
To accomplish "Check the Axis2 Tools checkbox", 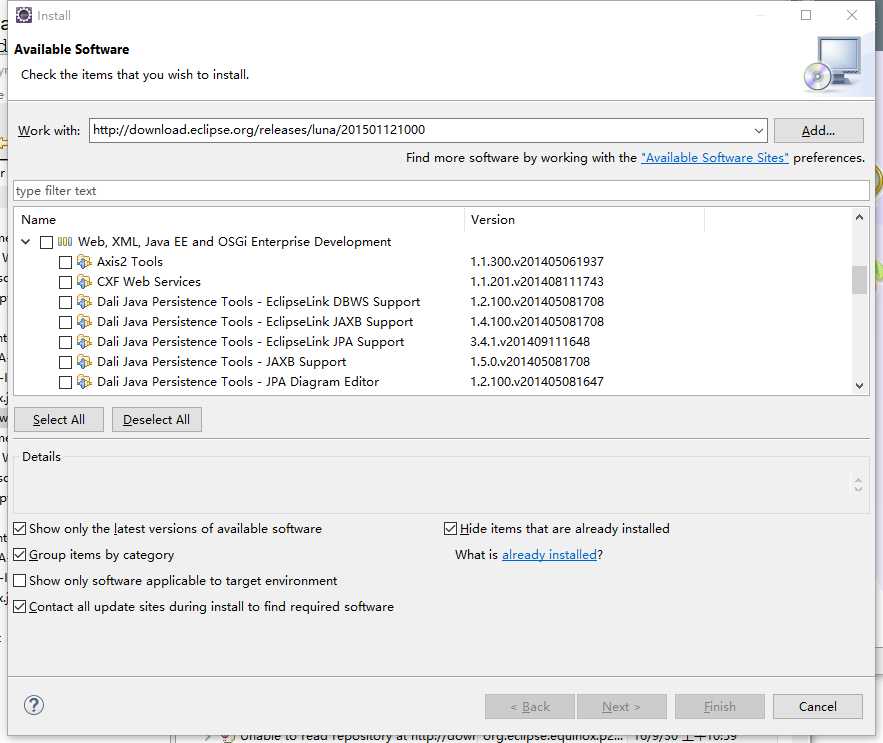I will click(x=65, y=262).
